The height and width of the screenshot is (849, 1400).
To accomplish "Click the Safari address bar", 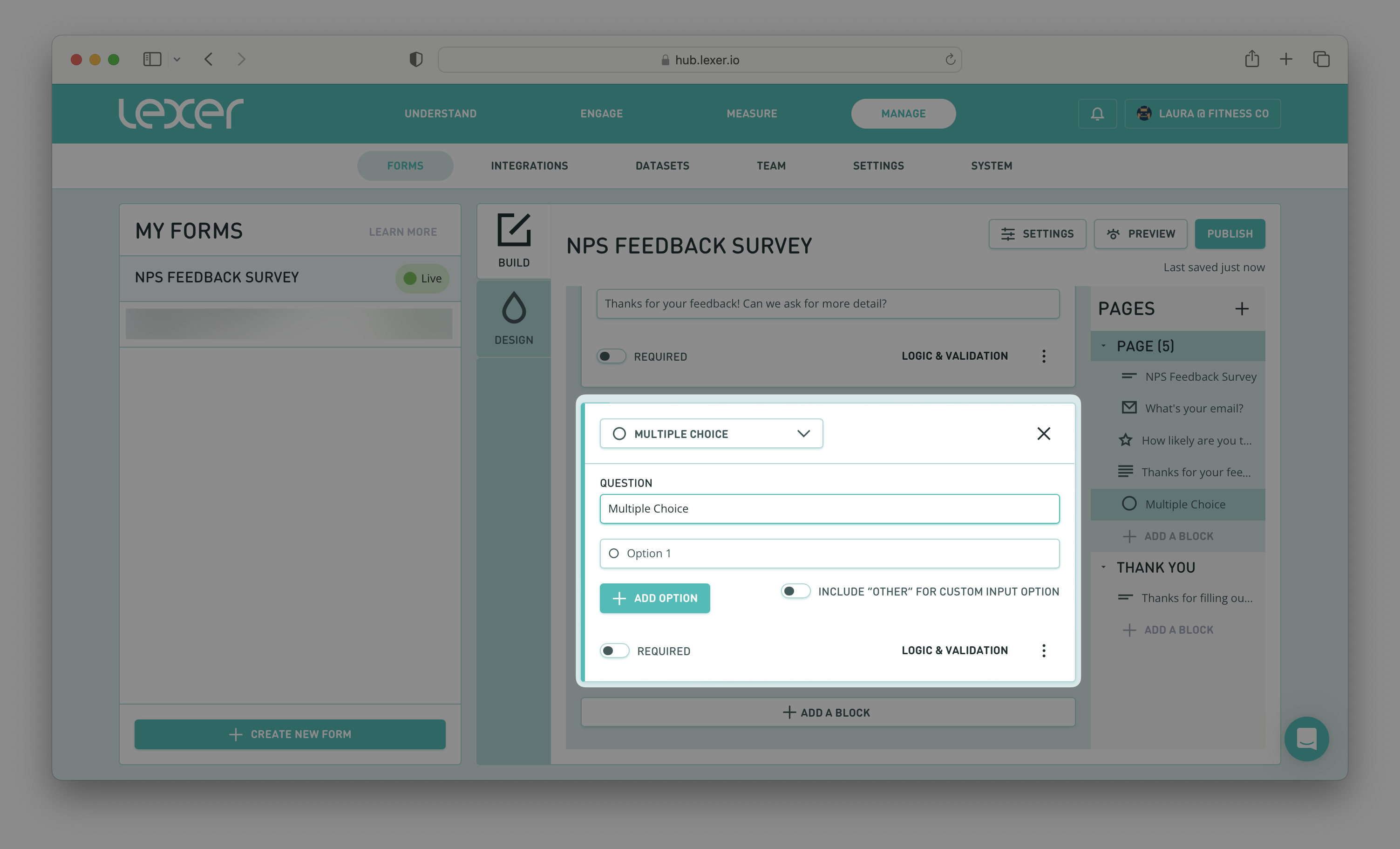I will 700,59.
